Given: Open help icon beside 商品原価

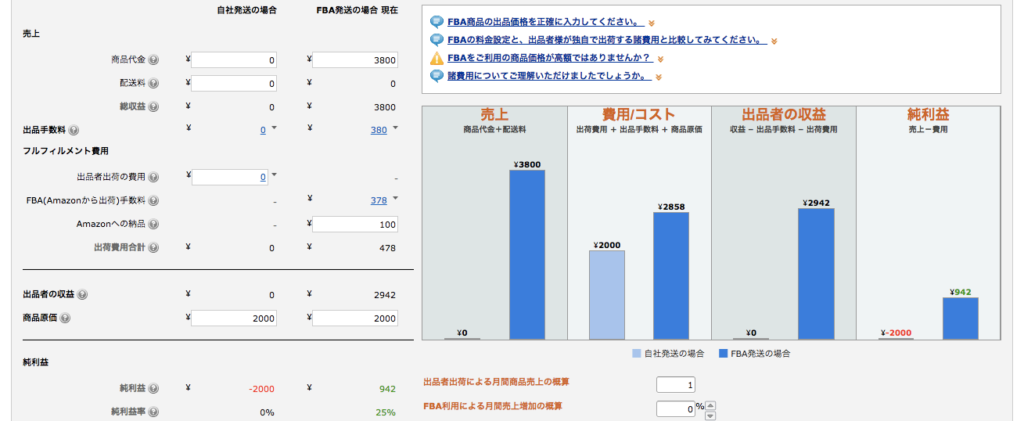Looking at the screenshot, I should pyautogui.click(x=65, y=318).
